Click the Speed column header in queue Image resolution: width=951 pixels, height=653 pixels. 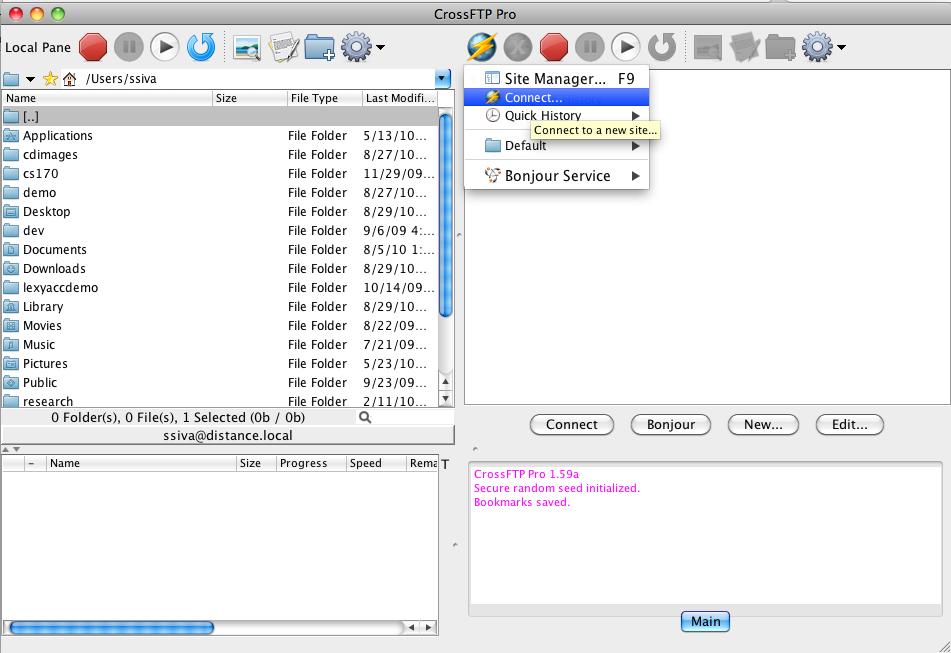375,463
